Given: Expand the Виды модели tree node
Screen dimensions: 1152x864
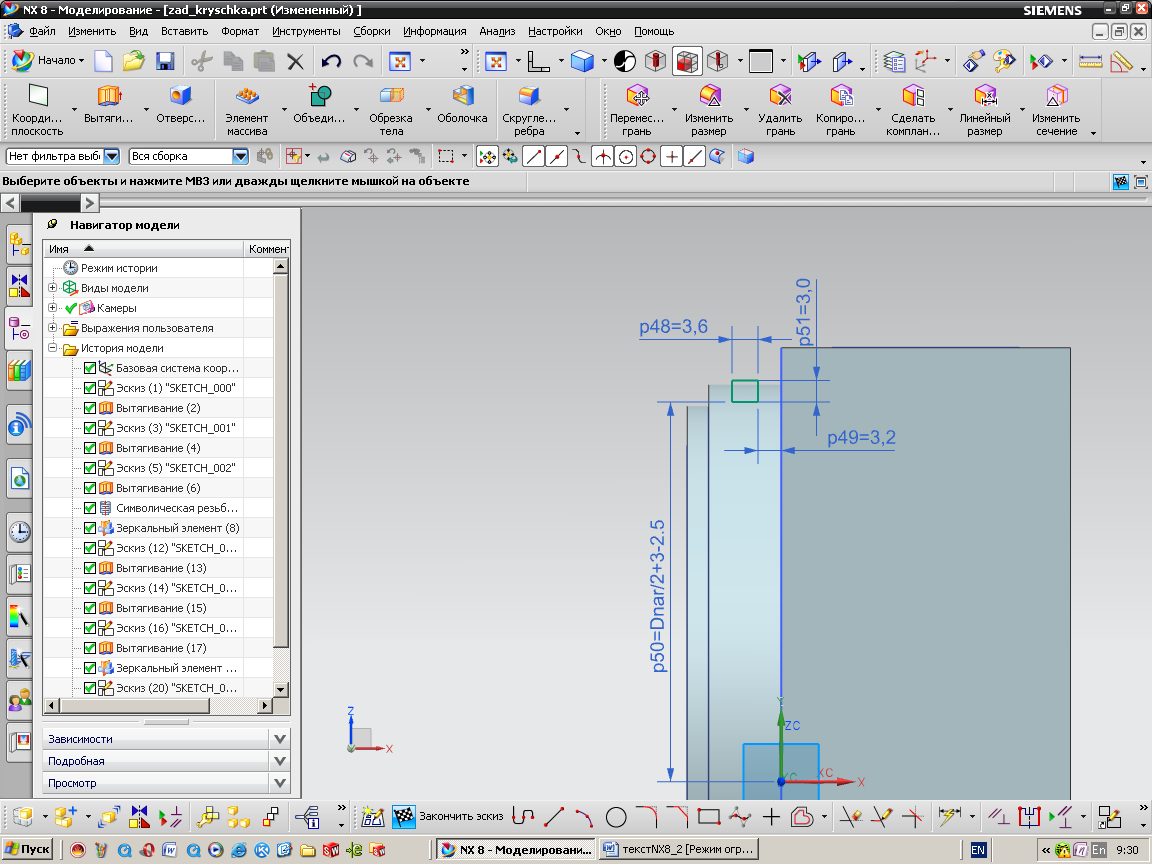Looking at the screenshot, I should [52, 287].
